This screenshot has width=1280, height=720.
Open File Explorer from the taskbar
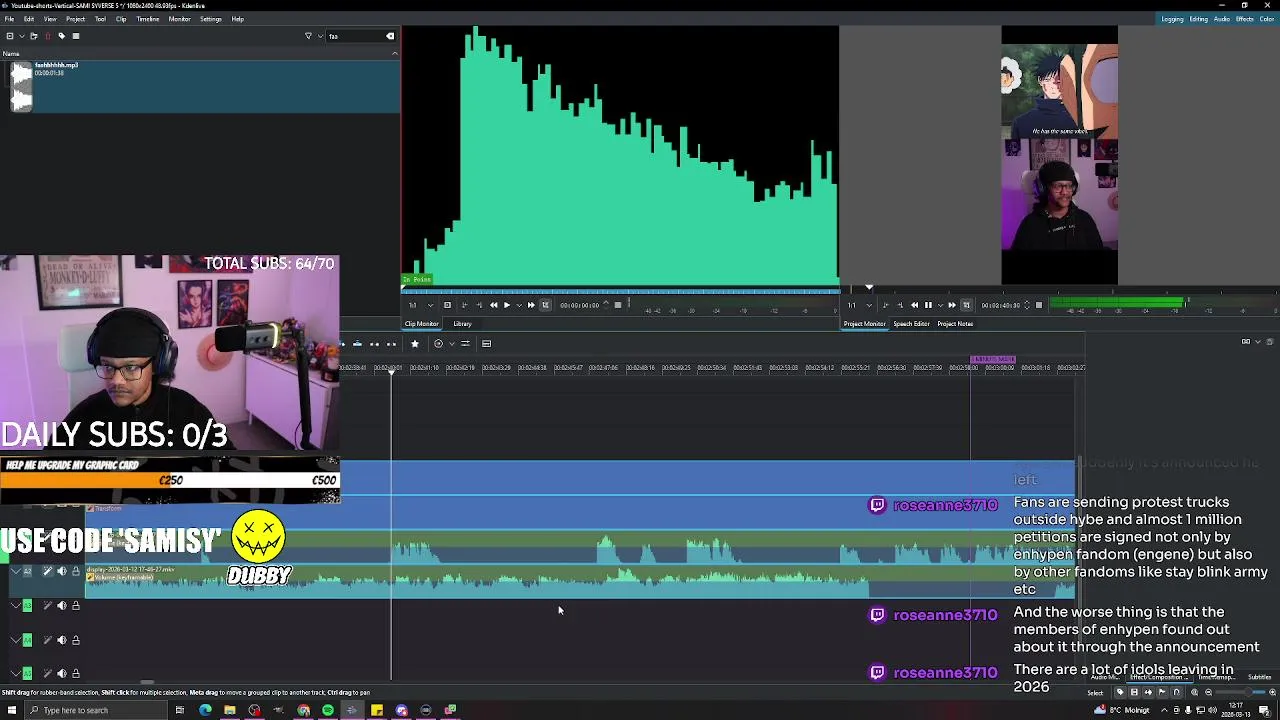pos(230,710)
